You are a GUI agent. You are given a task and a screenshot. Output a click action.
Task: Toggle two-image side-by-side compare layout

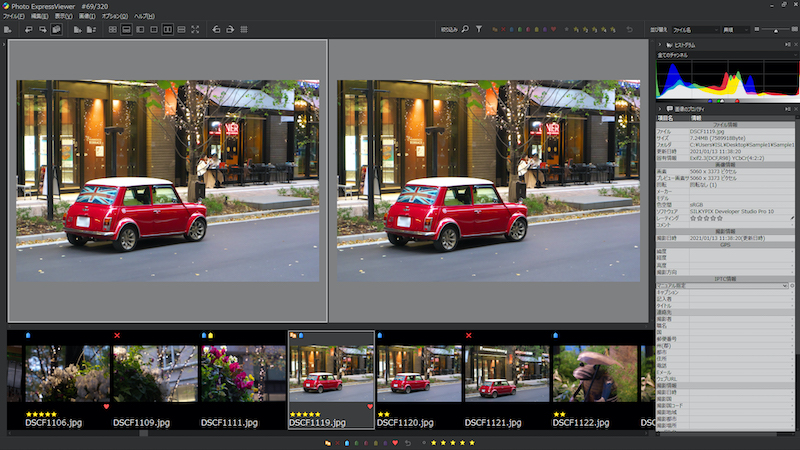click(167, 30)
